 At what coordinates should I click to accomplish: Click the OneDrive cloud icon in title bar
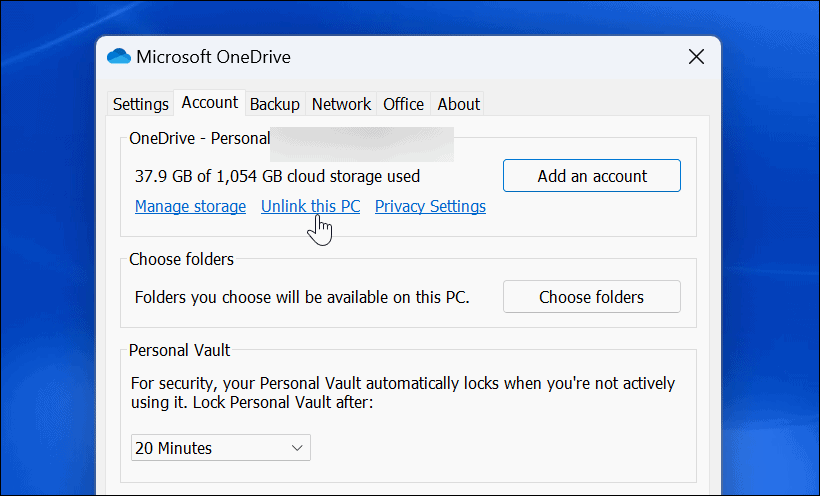(119, 57)
